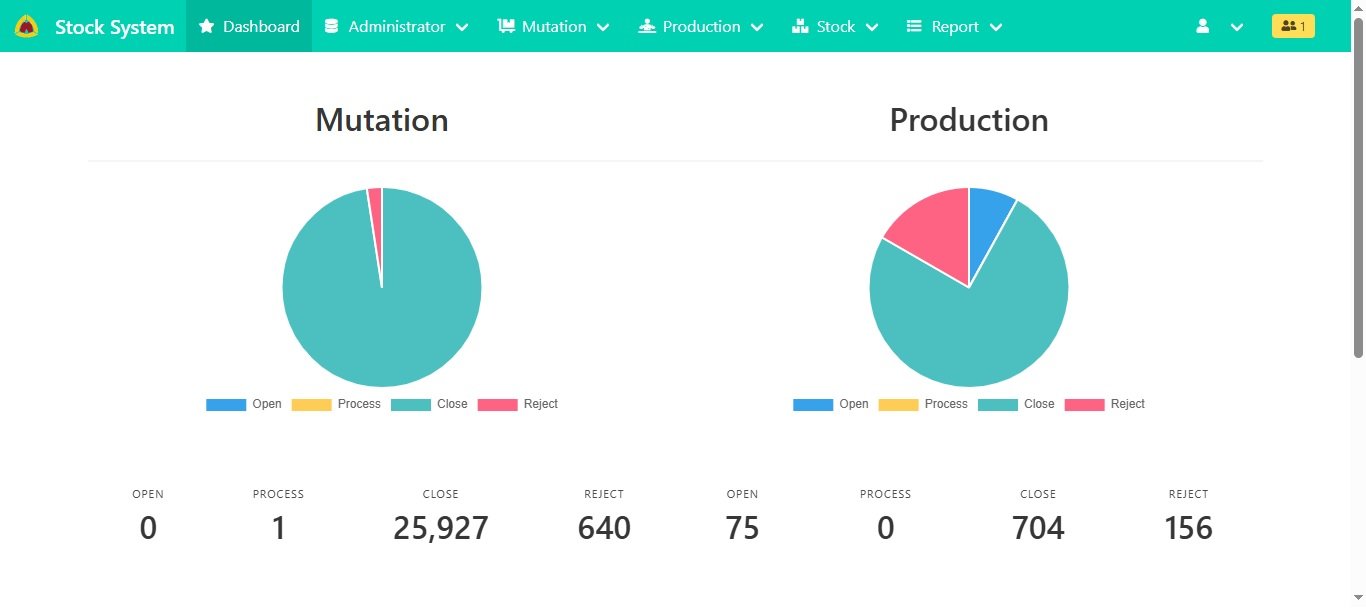
Task: Click the Production icon in navbar
Action: coord(647,27)
